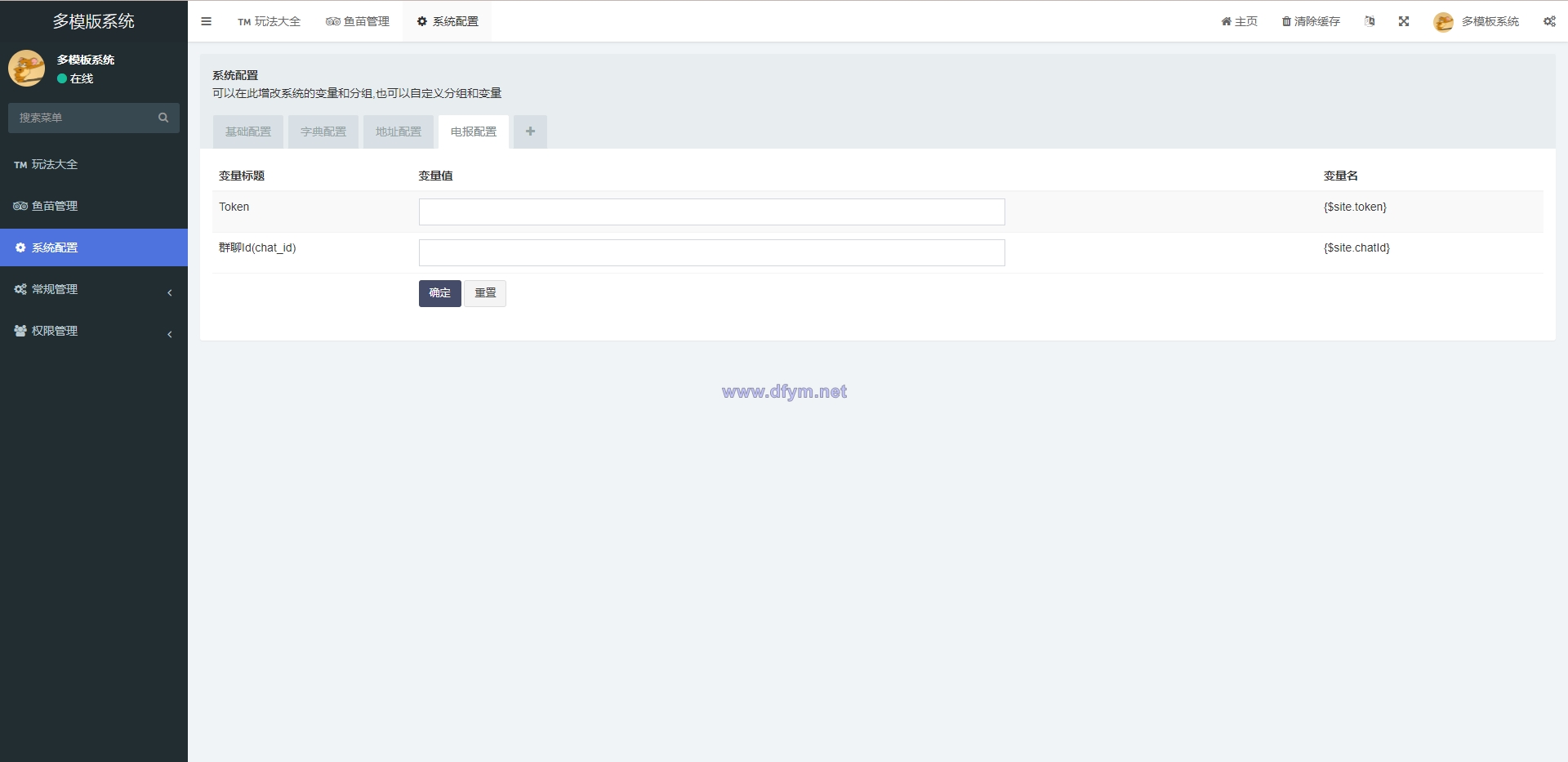
Task: Click the {$site.chatId} variable name text
Action: [1356, 247]
